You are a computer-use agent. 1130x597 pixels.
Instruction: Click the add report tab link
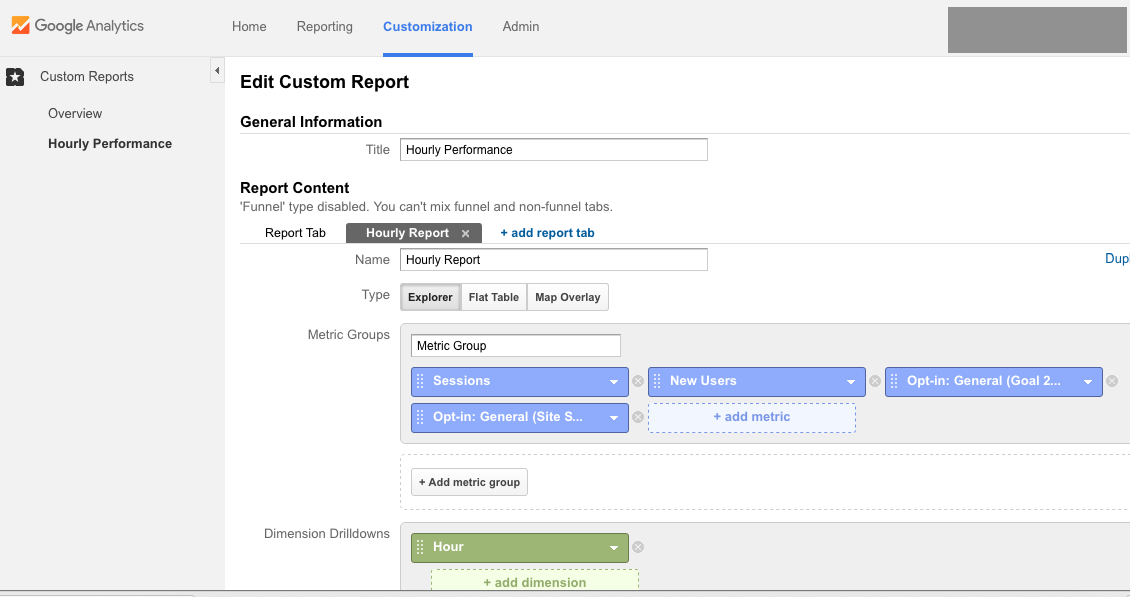[x=547, y=232]
